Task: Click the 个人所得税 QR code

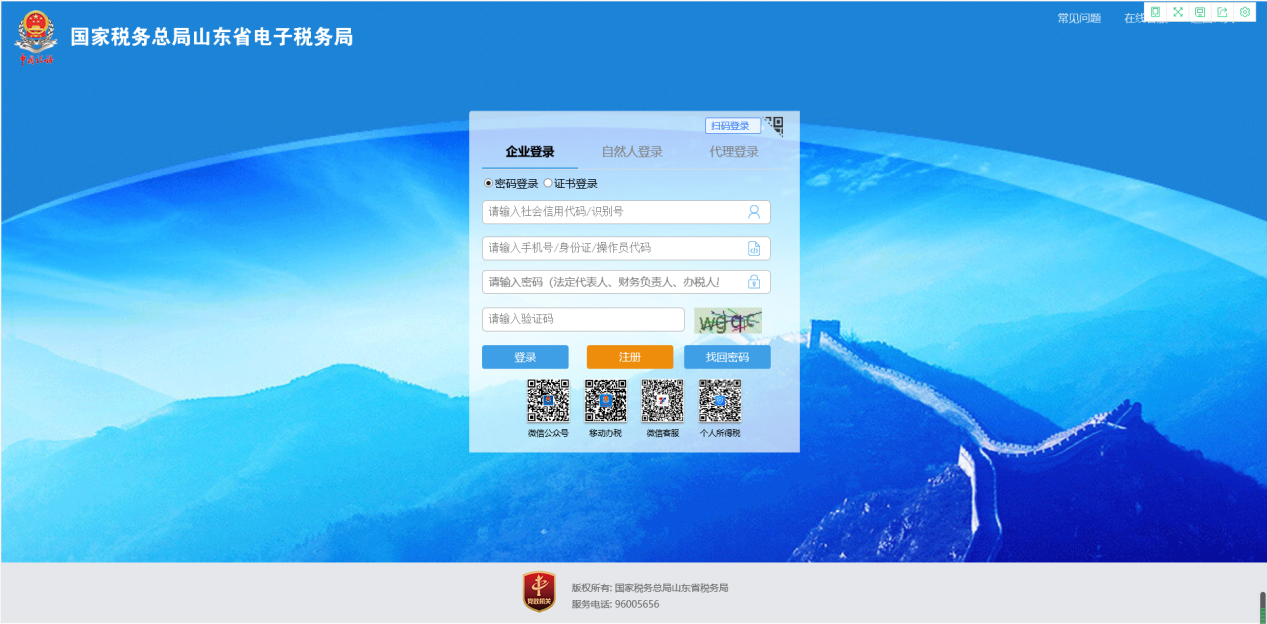Action: click(x=720, y=400)
